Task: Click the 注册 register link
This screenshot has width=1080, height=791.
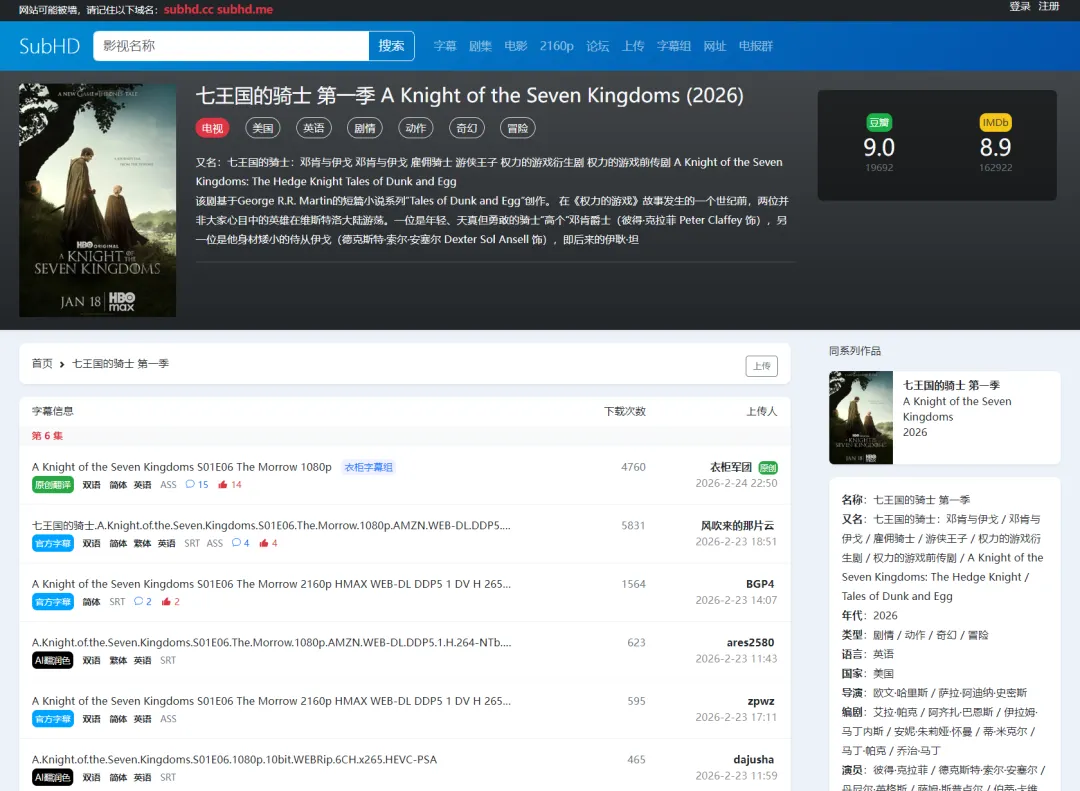Action: coord(1049,7)
